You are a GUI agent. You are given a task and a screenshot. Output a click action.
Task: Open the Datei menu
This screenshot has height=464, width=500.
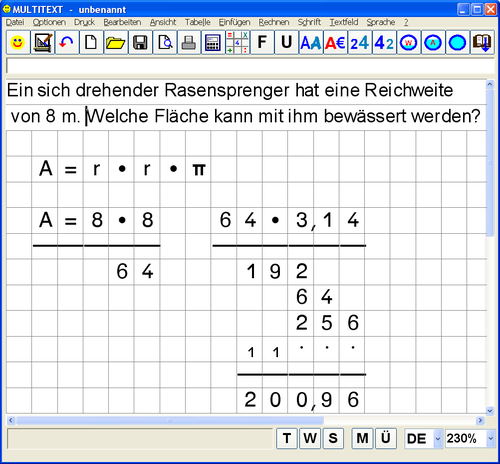click(15, 22)
